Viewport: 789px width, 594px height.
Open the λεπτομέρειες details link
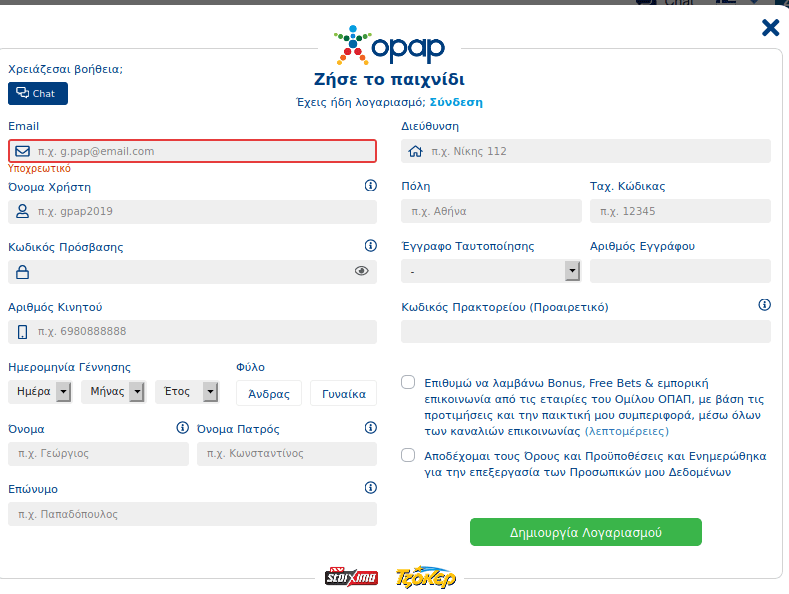626,431
